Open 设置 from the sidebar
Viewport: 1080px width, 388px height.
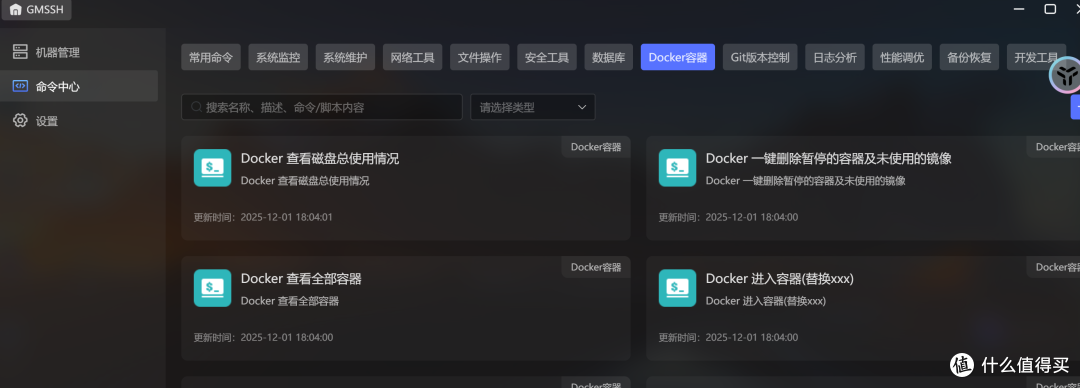(79, 121)
